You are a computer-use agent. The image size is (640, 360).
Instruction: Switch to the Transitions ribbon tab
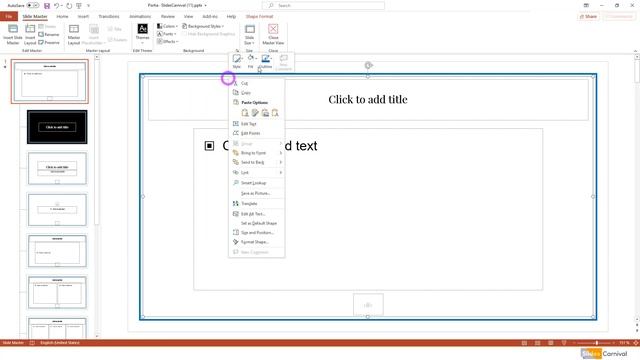[x=109, y=16]
